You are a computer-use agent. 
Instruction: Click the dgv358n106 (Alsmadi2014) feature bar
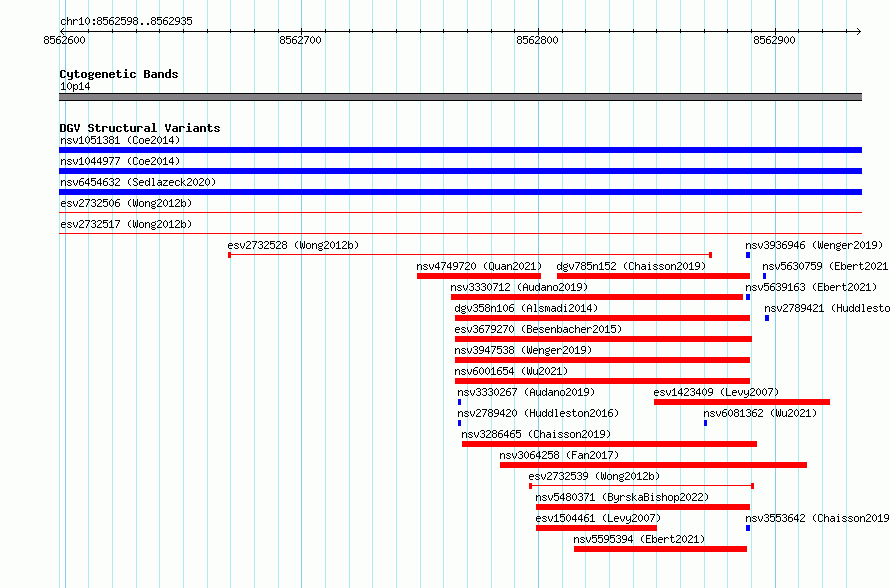[602, 318]
